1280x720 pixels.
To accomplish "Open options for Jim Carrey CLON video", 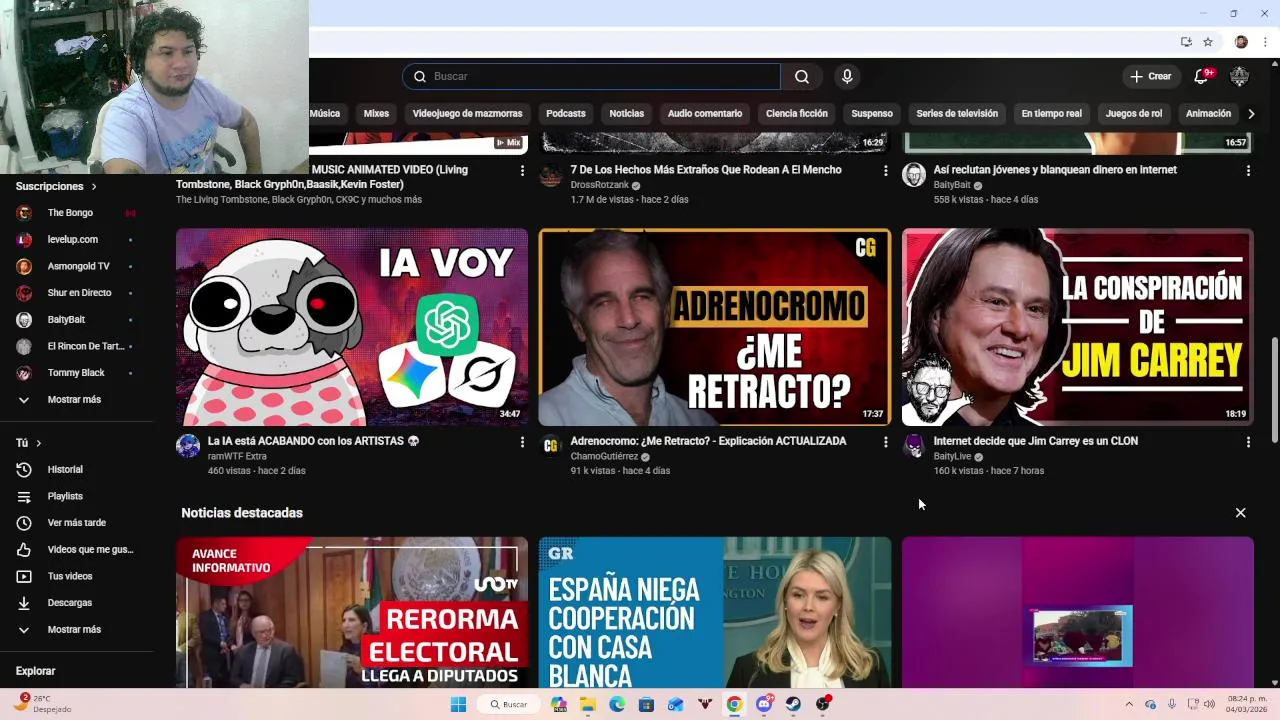I will (x=1248, y=442).
